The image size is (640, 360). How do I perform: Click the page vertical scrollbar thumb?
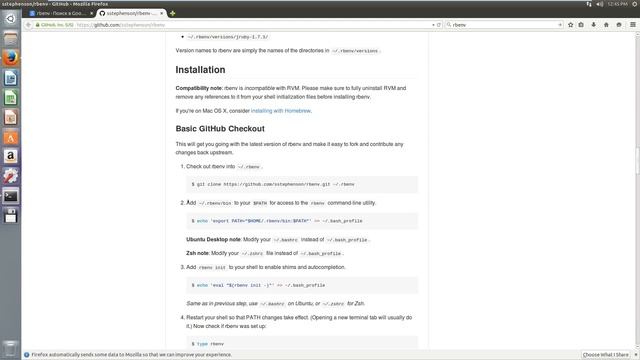coord(637,161)
